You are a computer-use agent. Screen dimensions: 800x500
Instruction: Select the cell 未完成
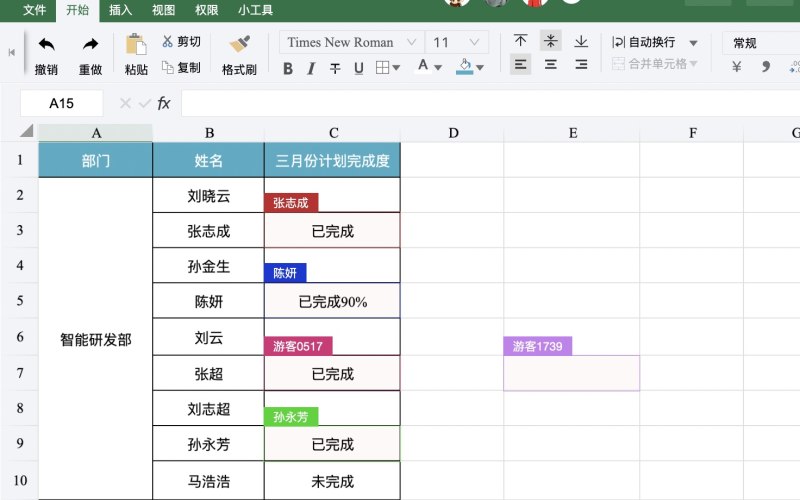333,481
